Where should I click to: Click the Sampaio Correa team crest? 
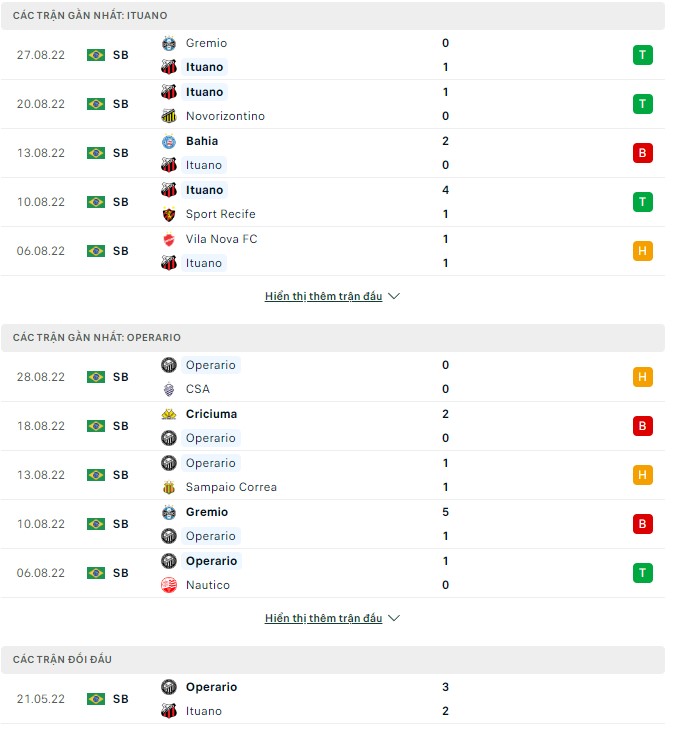click(168, 487)
